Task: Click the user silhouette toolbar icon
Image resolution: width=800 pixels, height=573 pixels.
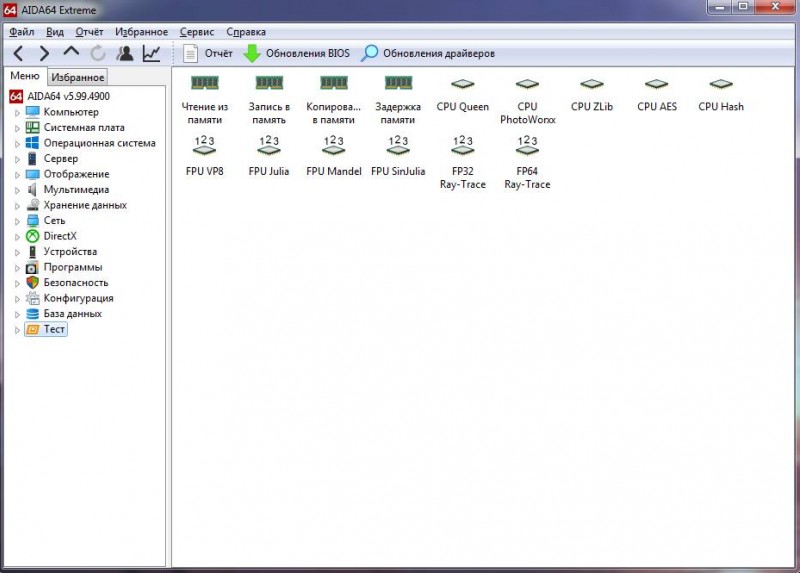Action: pos(124,53)
